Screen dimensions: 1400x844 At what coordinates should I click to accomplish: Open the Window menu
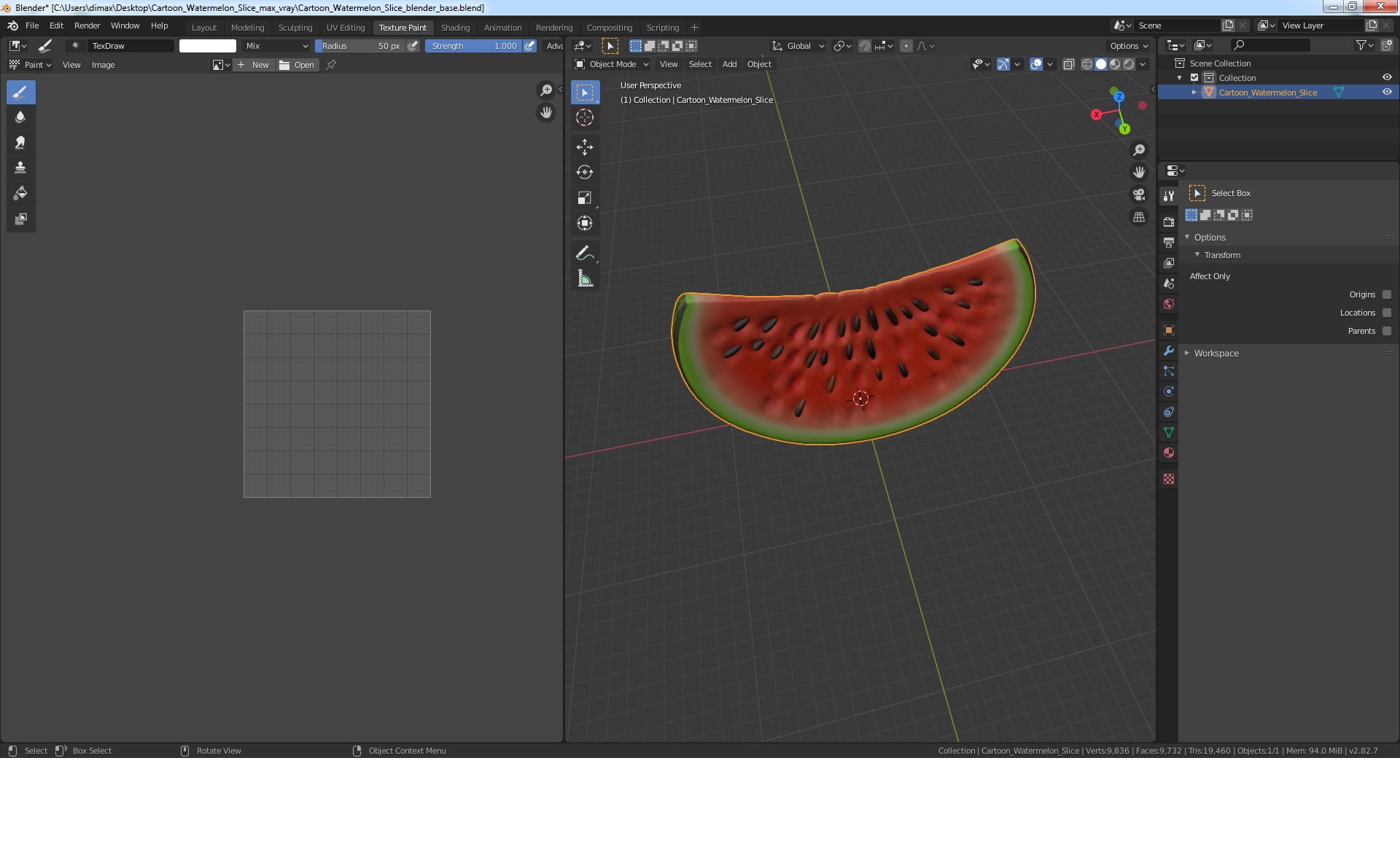point(125,26)
